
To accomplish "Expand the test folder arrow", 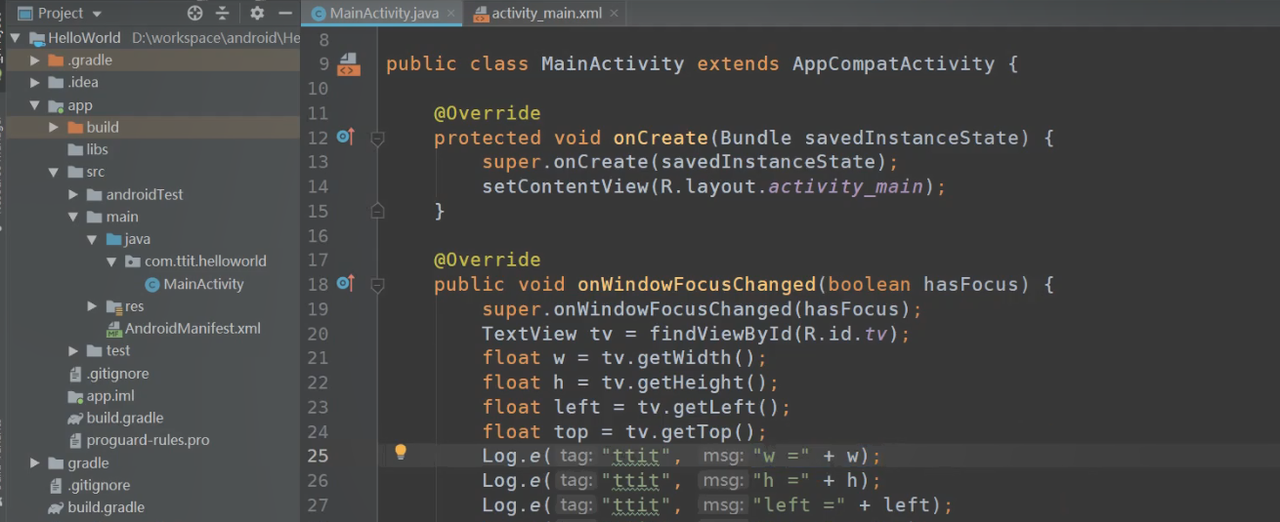I will pyautogui.click(x=73, y=350).
